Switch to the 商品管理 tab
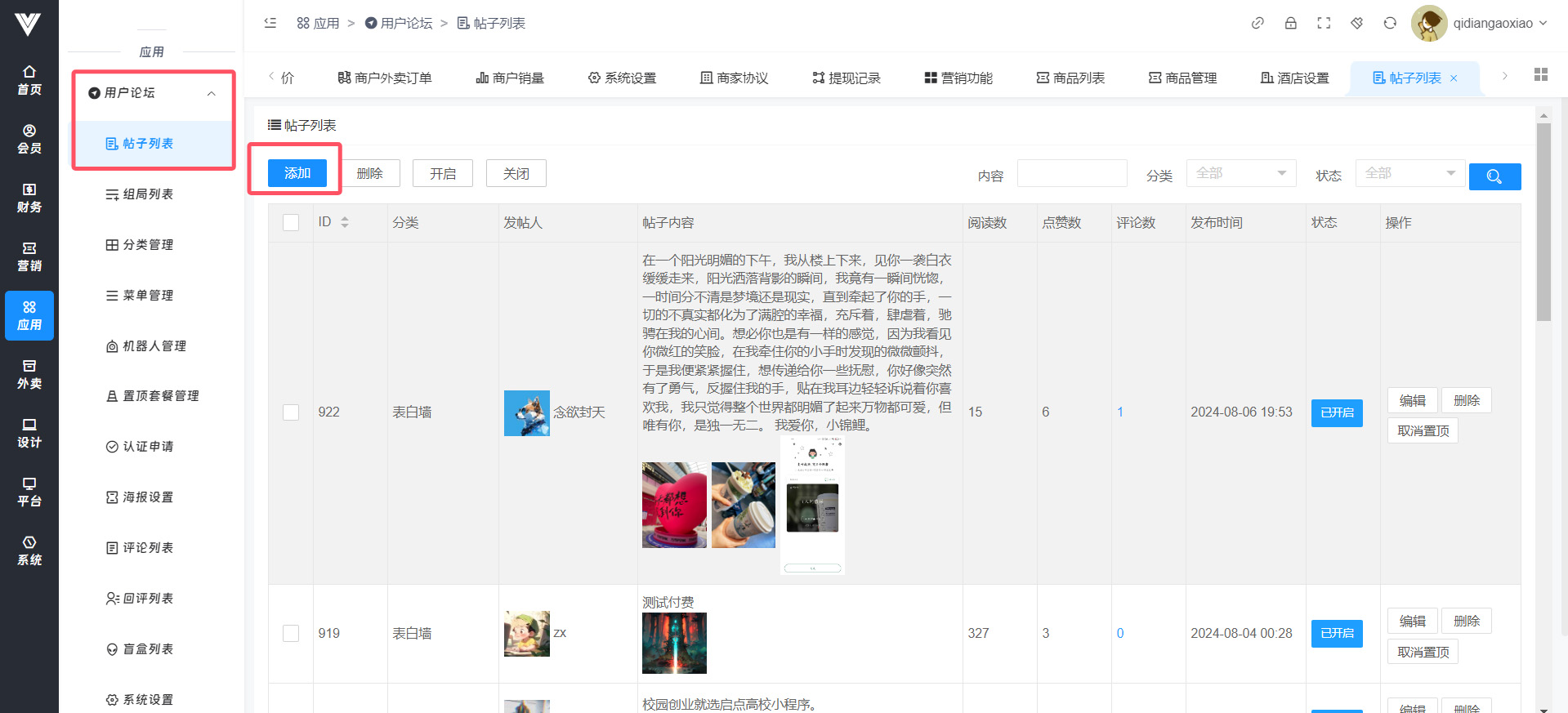The width and height of the screenshot is (1568, 713). tap(1182, 78)
